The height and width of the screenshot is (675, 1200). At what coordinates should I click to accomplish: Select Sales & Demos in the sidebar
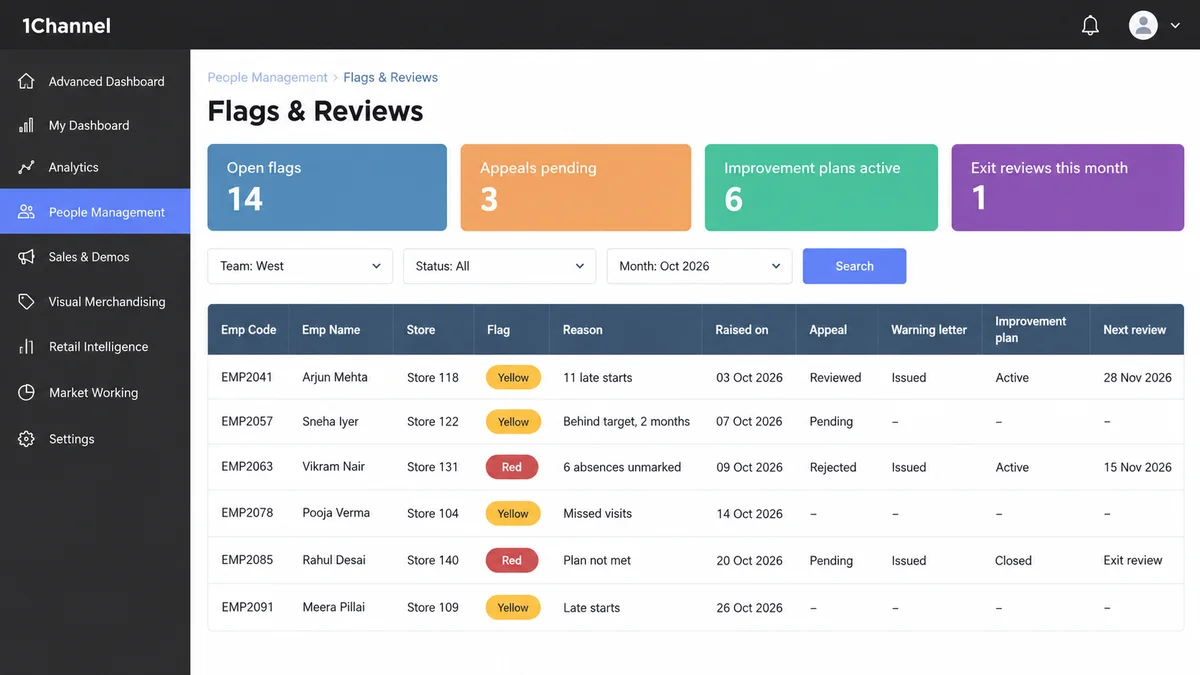click(x=95, y=257)
